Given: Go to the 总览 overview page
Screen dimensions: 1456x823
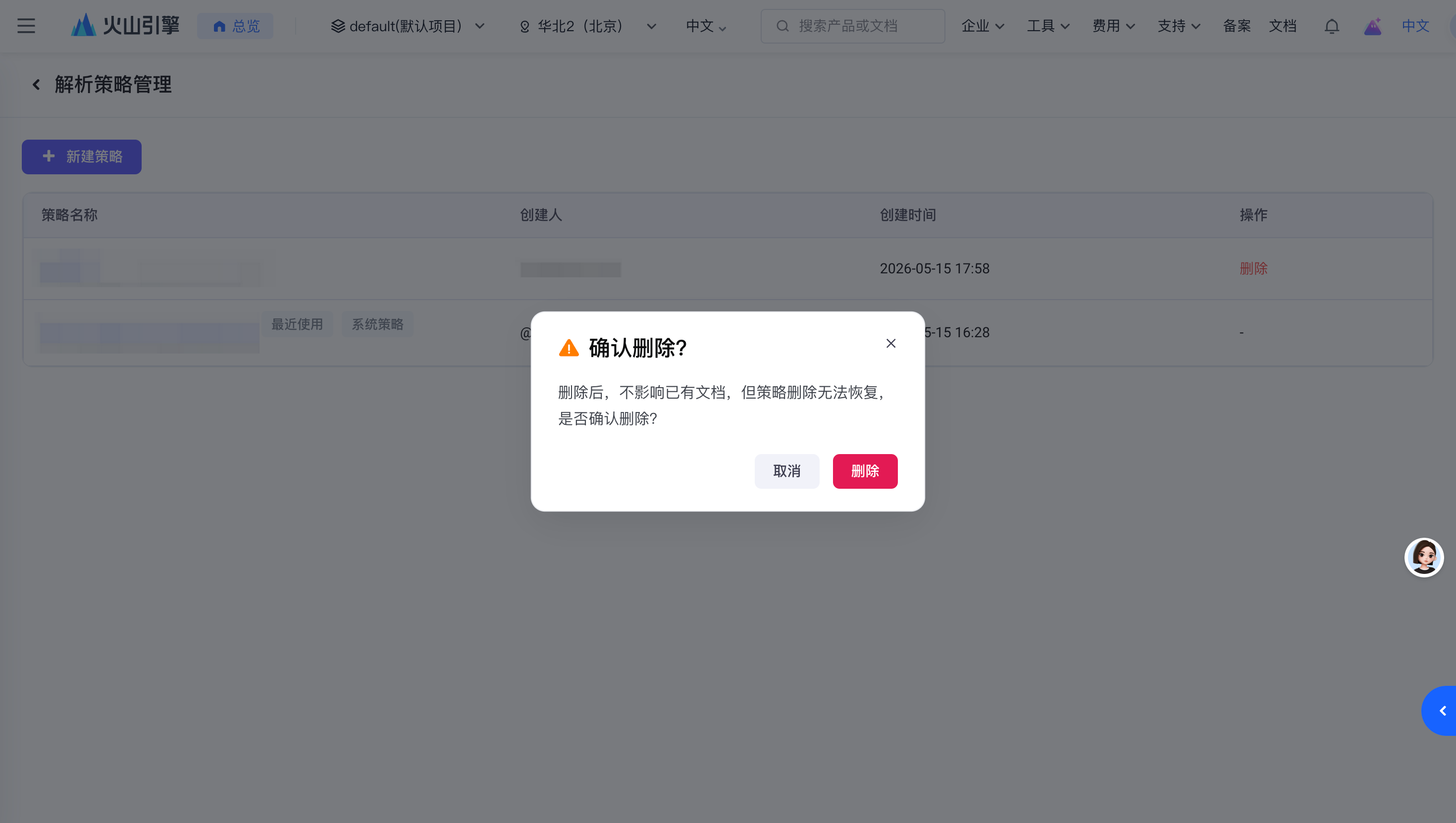Looking at the screenshot, I should pyautogui.click(x=235, y=26).
